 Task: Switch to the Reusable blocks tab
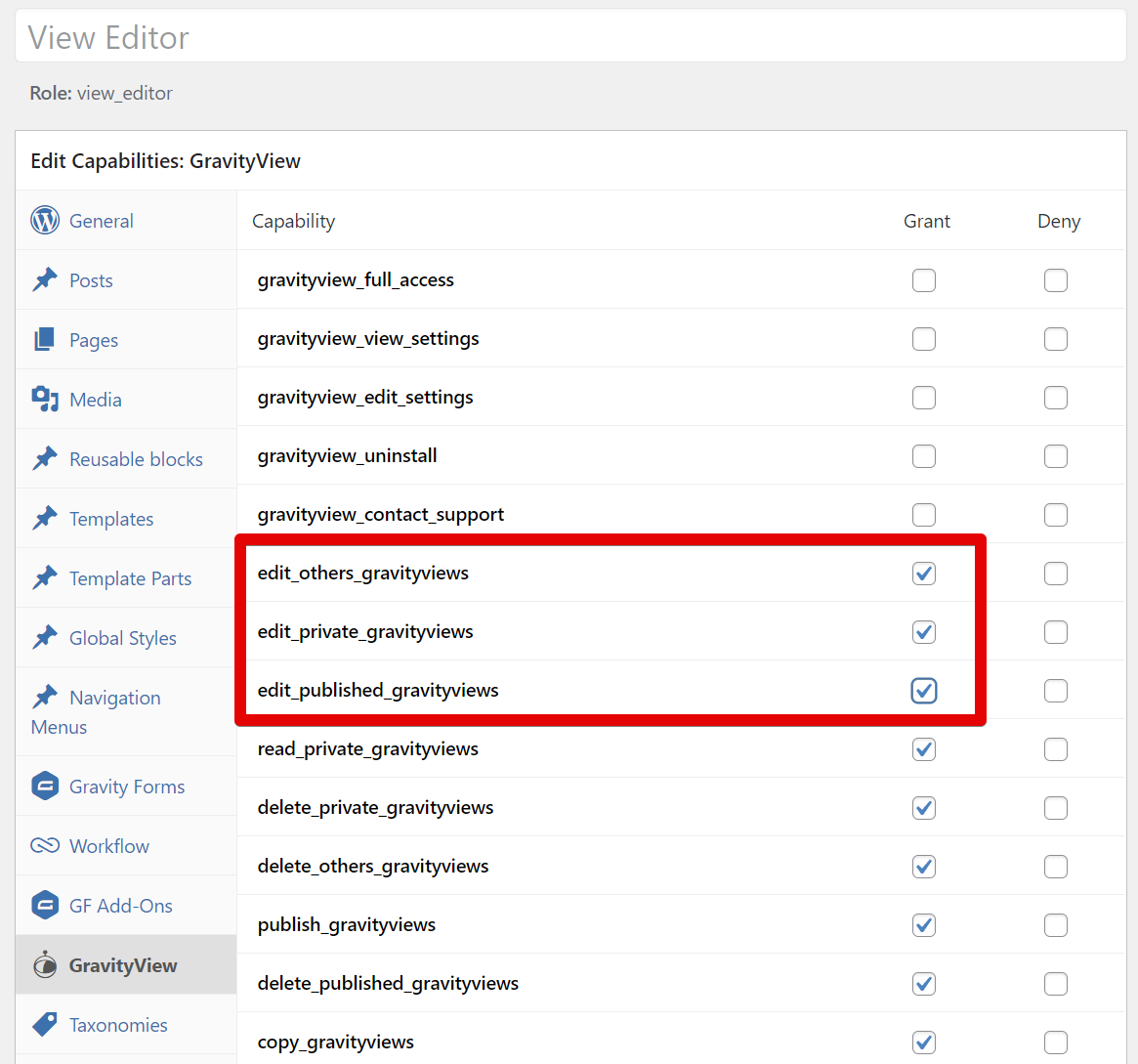(x=136, y=459)
